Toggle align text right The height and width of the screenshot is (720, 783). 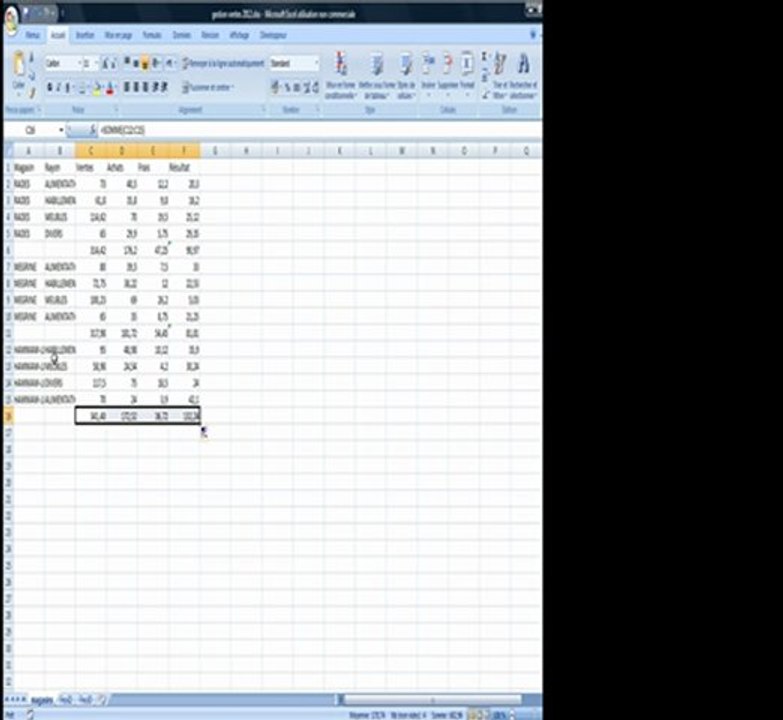[x=145, y=87]
